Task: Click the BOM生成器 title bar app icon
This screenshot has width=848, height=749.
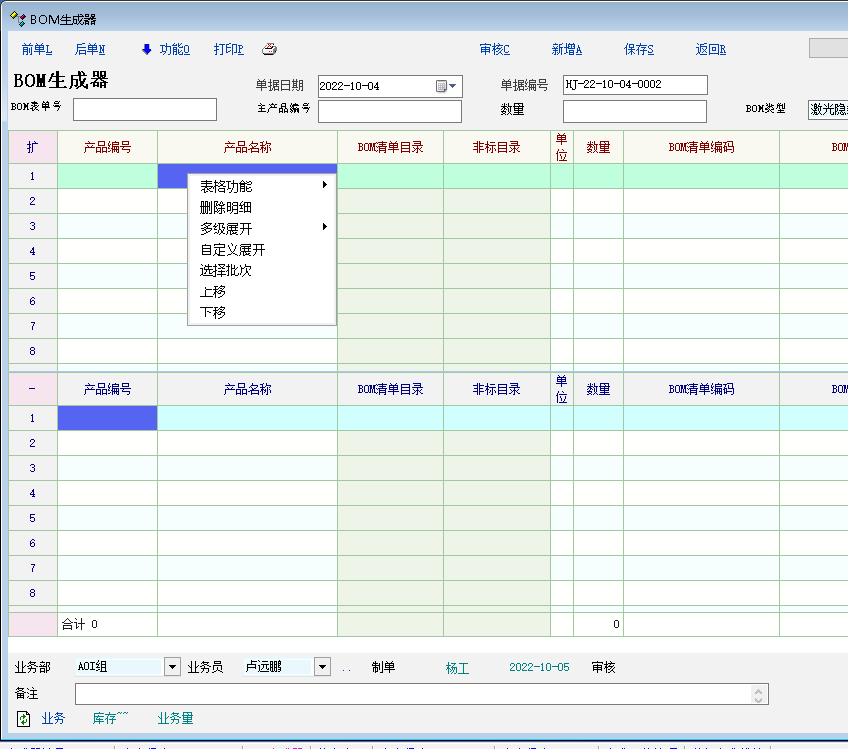Action: pyautogui.click(x=18, y=18)
